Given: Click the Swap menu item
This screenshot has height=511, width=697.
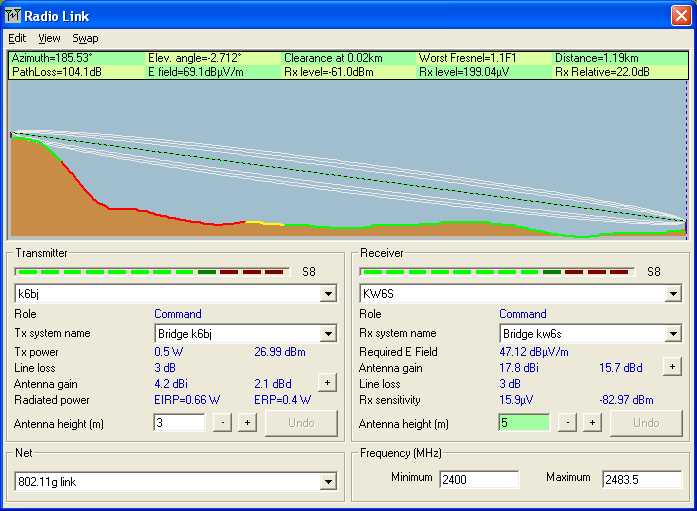Looking at the screenshot, I should (85, 38).
